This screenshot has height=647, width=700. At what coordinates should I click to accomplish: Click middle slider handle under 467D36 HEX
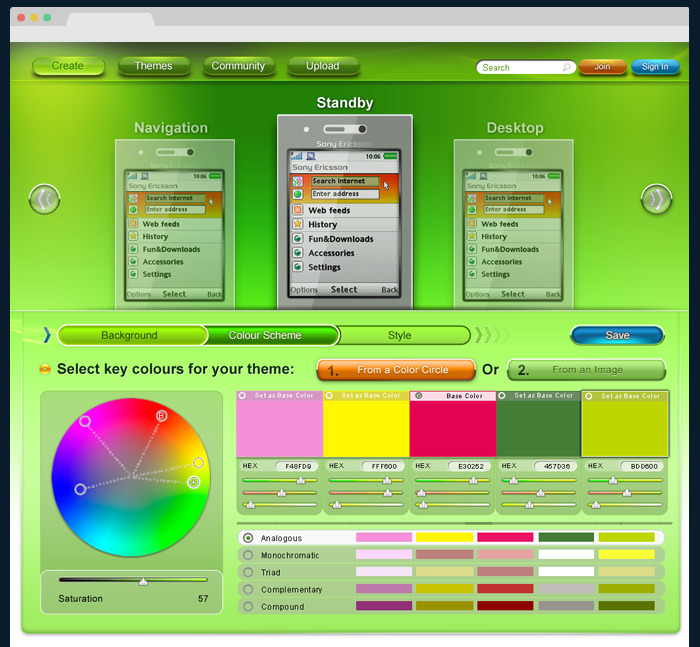coord(541,493)
